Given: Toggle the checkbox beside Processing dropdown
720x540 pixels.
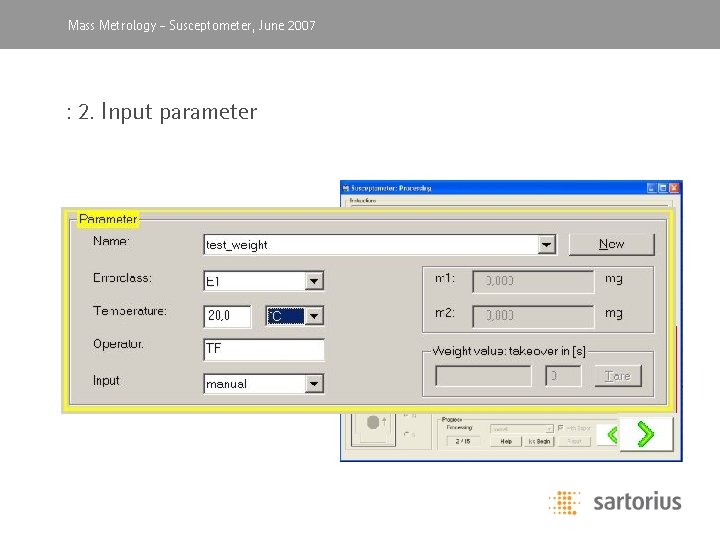Looking at the screenshot, I should [560, 428].
